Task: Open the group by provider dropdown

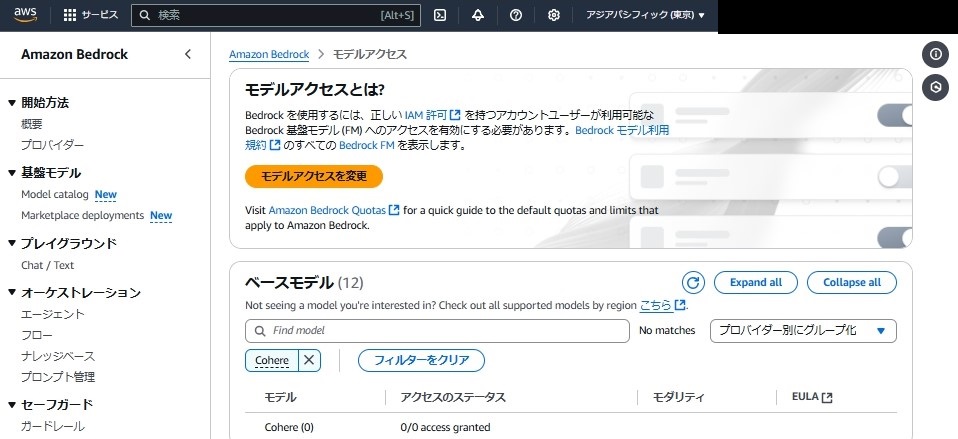Action: [x=803, y=331]
